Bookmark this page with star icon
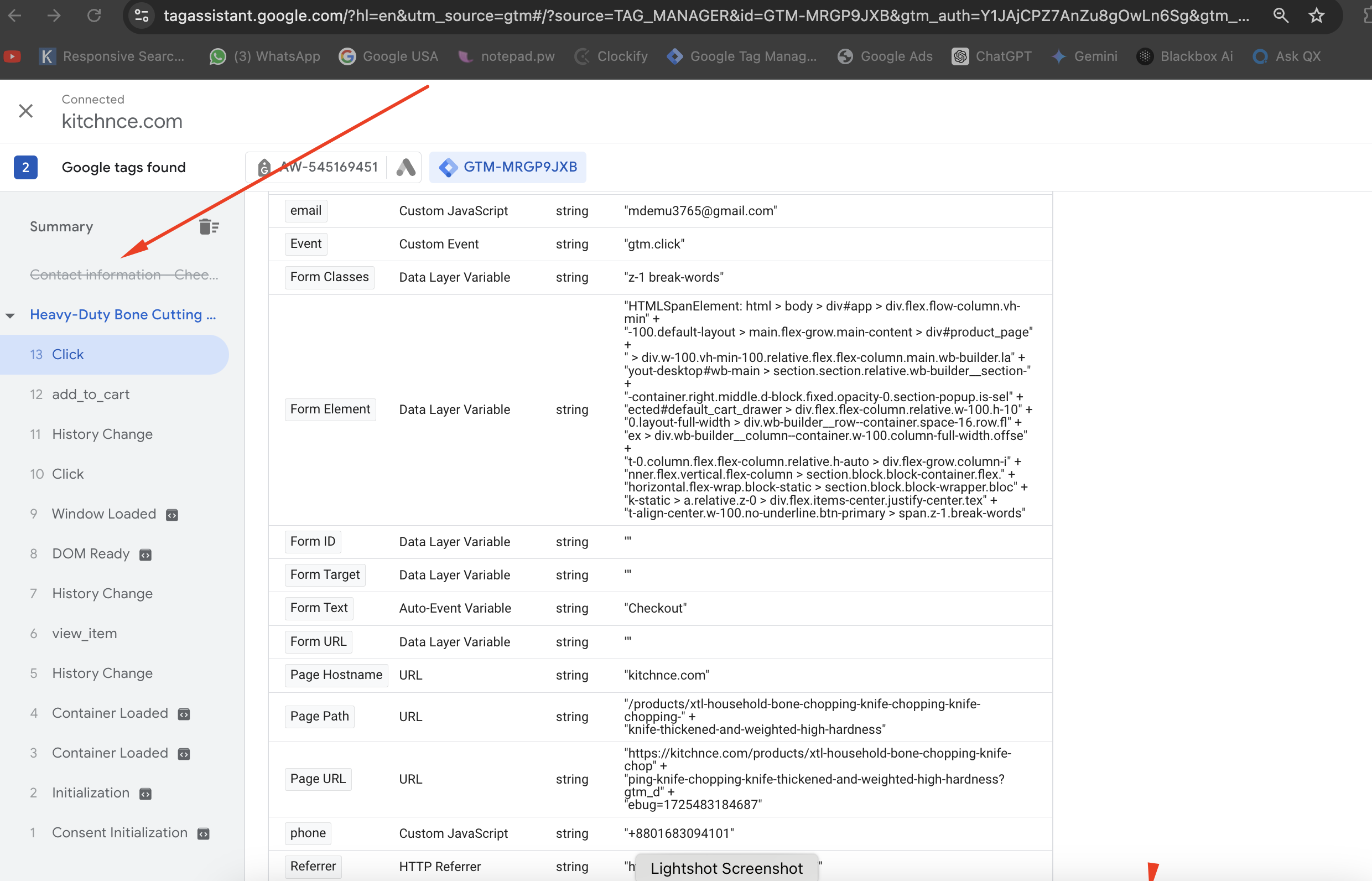Screen dimensions: 1372x881 (x=1317, y=15)
